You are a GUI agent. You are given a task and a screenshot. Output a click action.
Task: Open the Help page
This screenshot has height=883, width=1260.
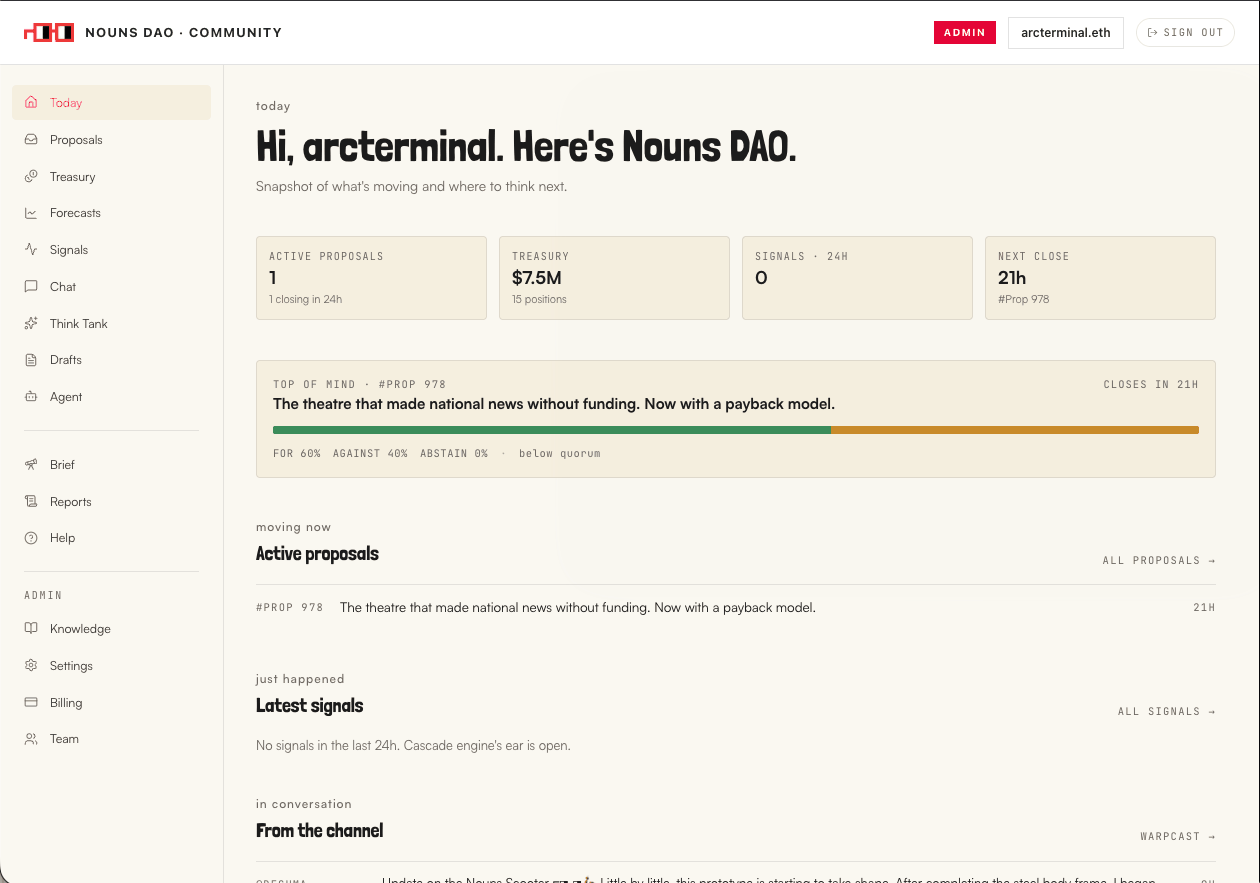click(x=112, y=538)
